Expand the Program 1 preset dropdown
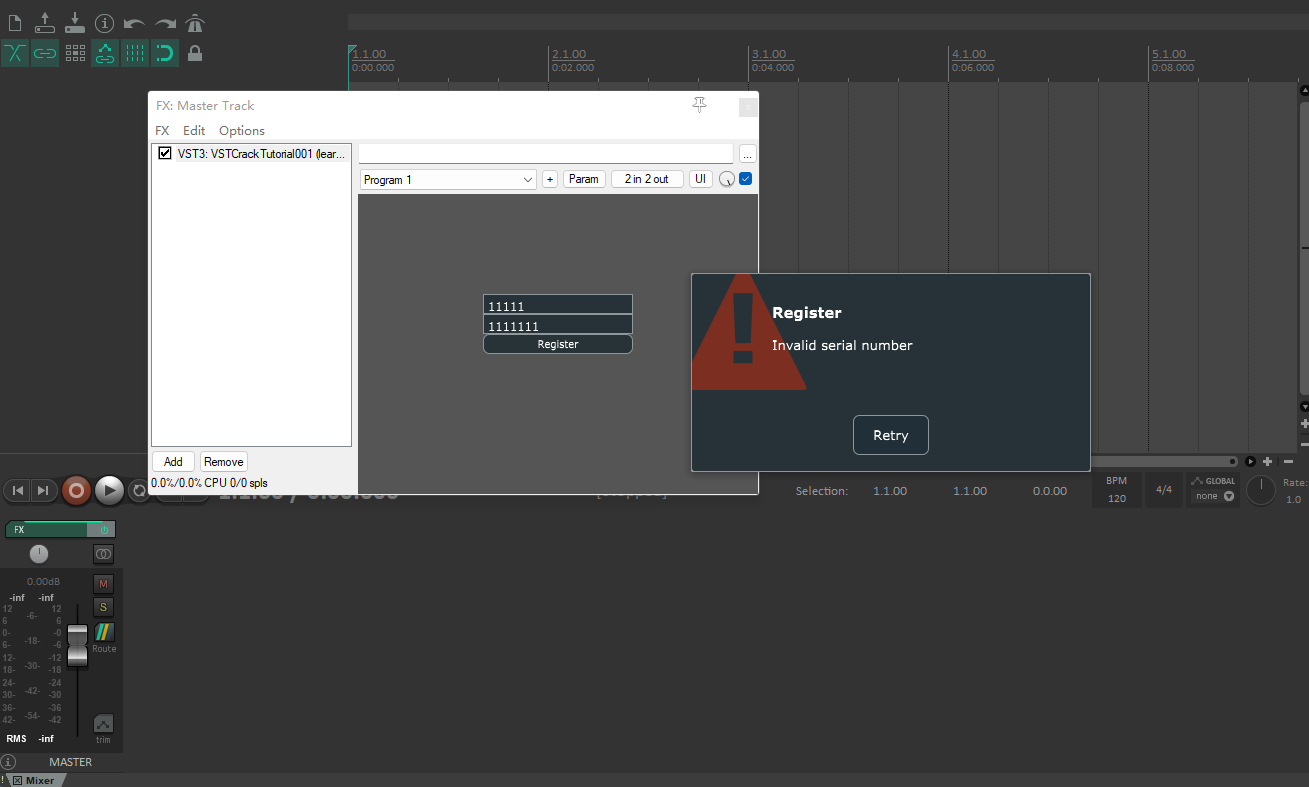1309x787 pixels. (x=448, y=179)
